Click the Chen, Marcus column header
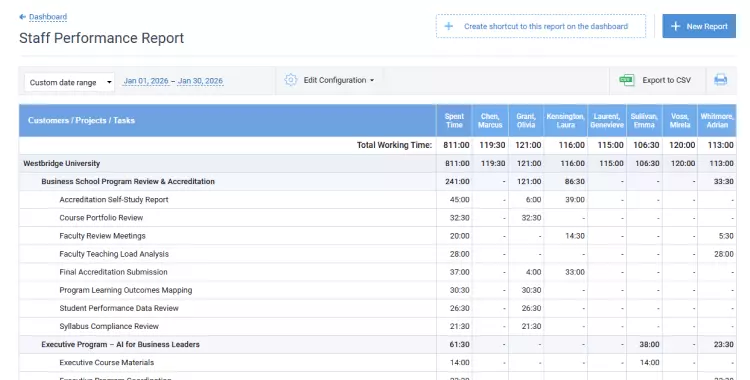Image resolution: width=750 pixels, height=380 pixels. pyautogui.click(x=490, y=120)
